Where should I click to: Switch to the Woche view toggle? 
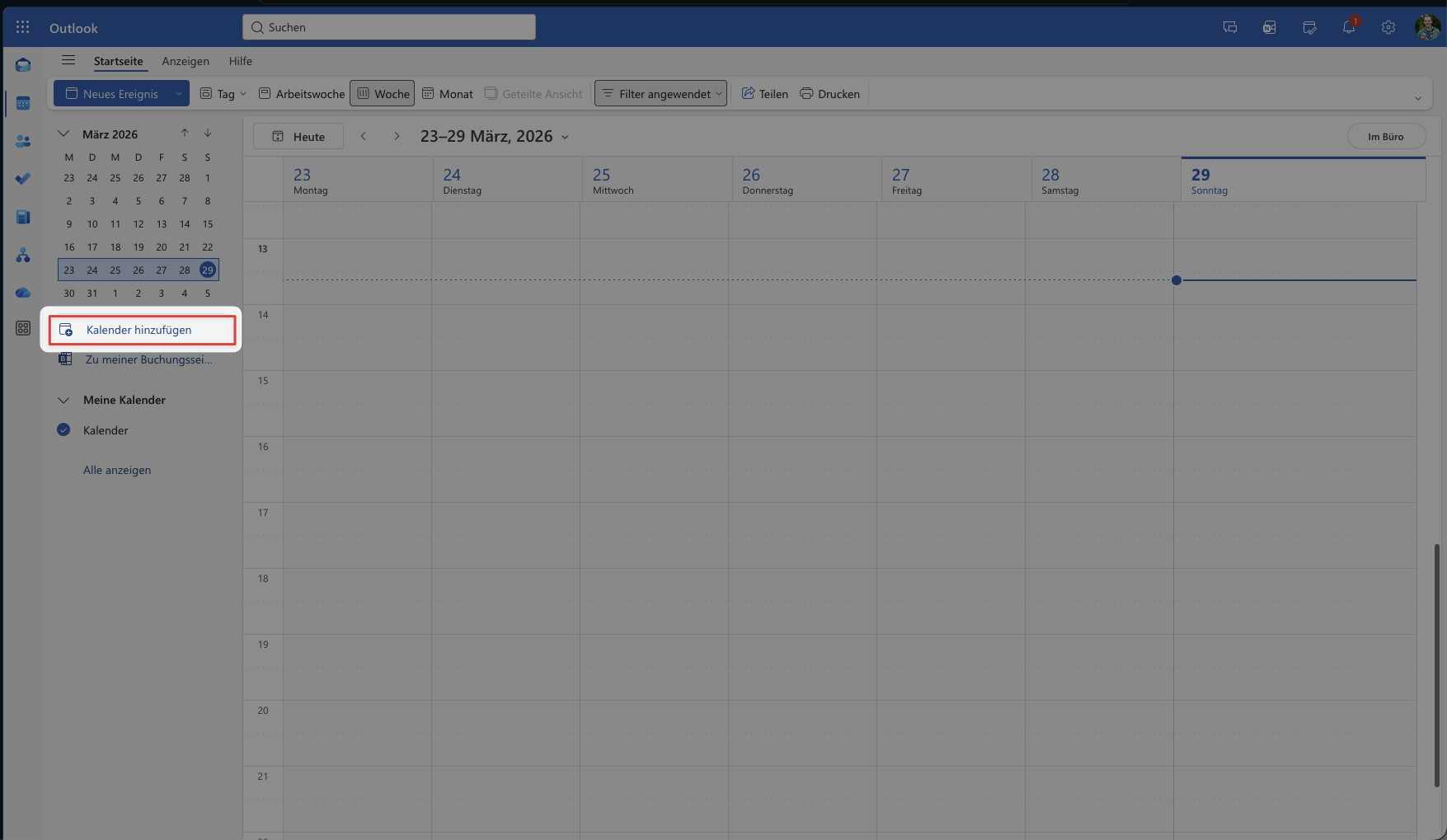pos(382,93)
